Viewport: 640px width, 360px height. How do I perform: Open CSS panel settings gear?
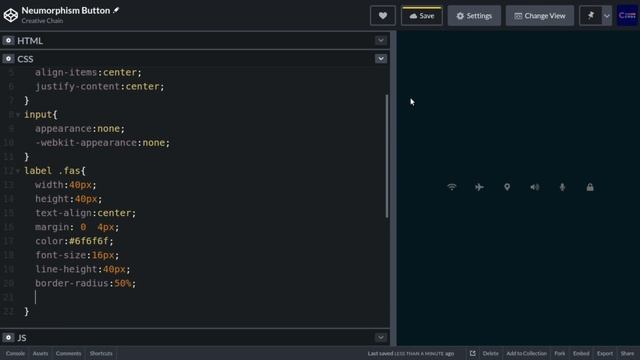coord(8,59)
